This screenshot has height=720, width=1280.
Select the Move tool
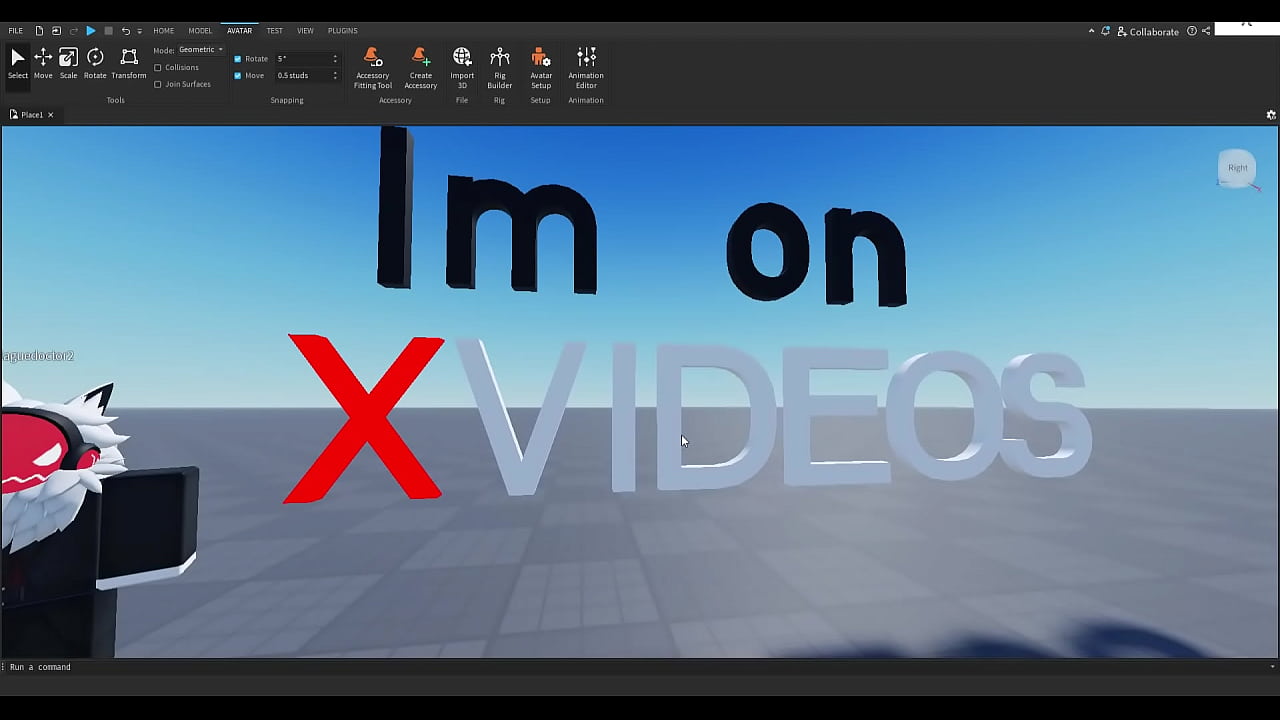43,62
